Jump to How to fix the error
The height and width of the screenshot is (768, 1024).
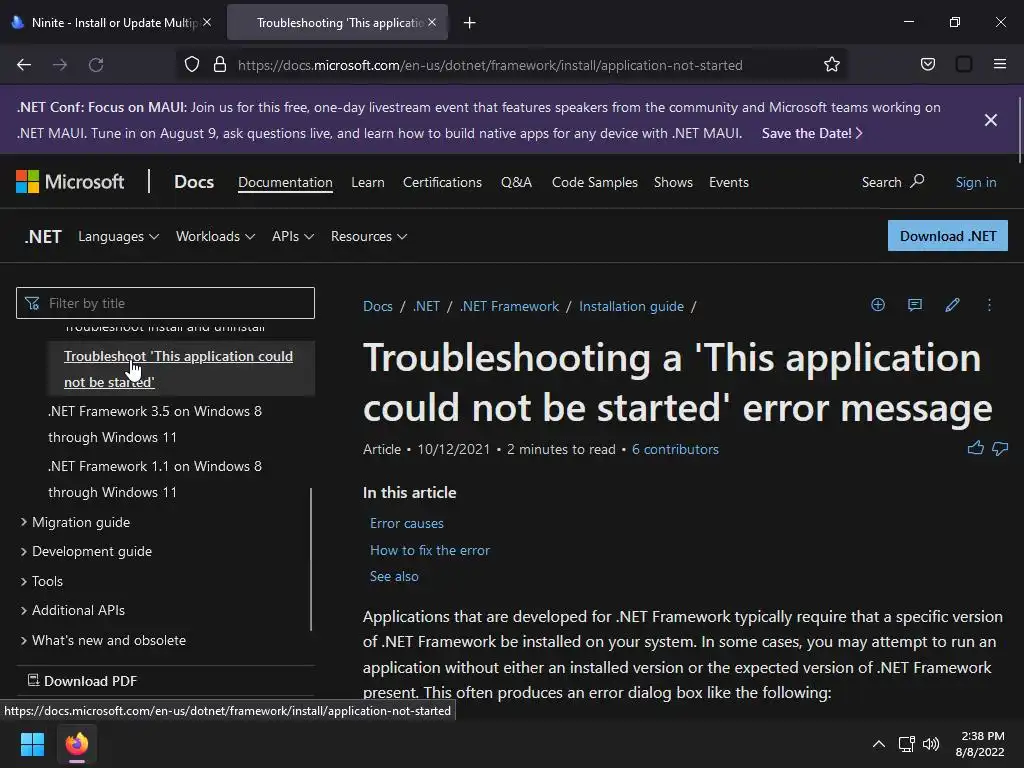click(430, 551)
